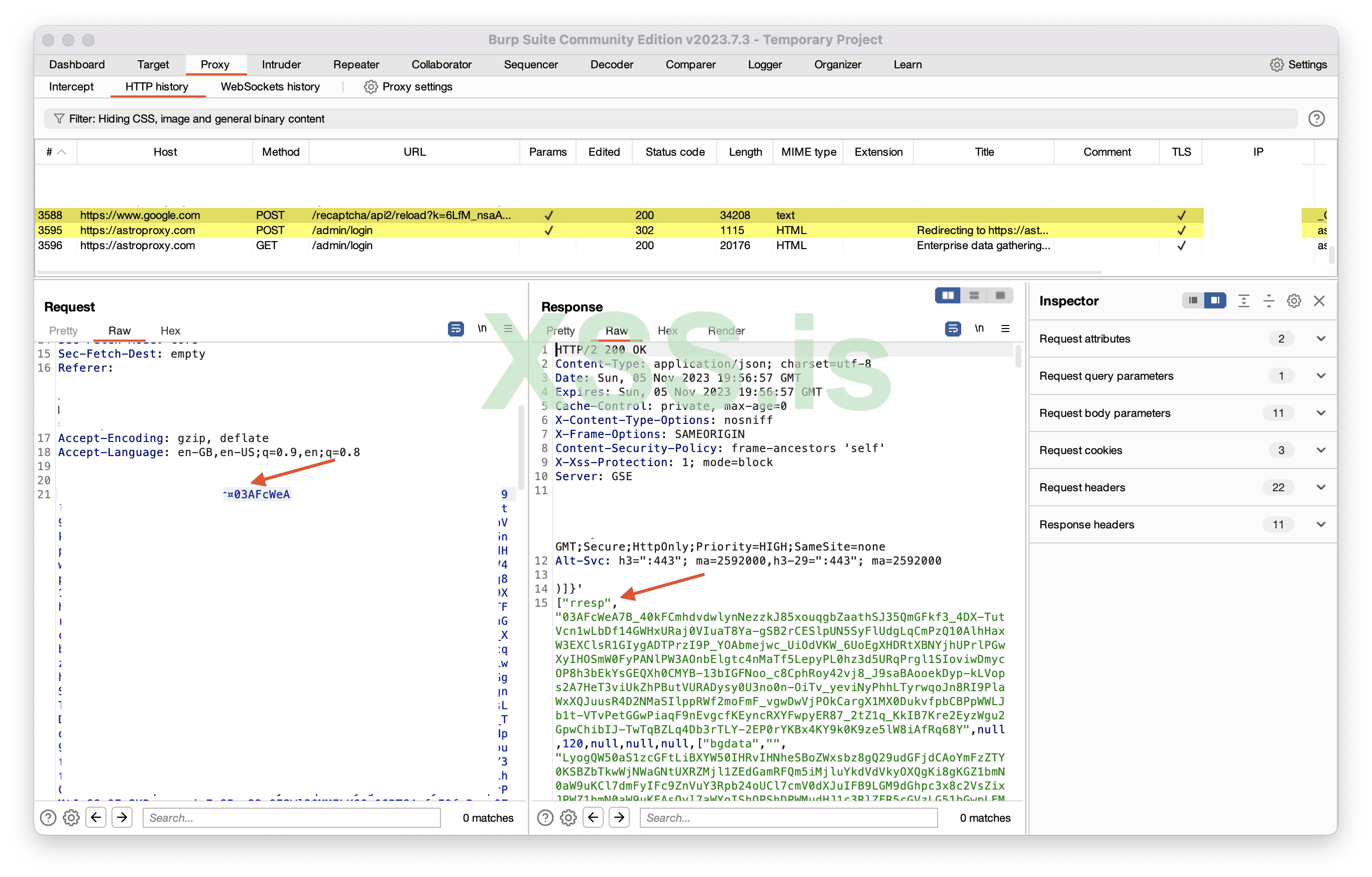Open Response search settings gear
The width and height of the screenshot is (1372, 877).
click(568, 817)
